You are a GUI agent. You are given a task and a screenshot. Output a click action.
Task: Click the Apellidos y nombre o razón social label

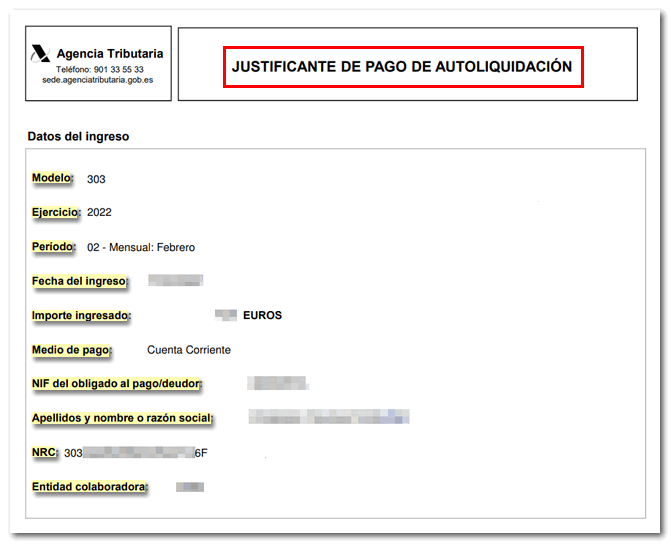[123, 417]
